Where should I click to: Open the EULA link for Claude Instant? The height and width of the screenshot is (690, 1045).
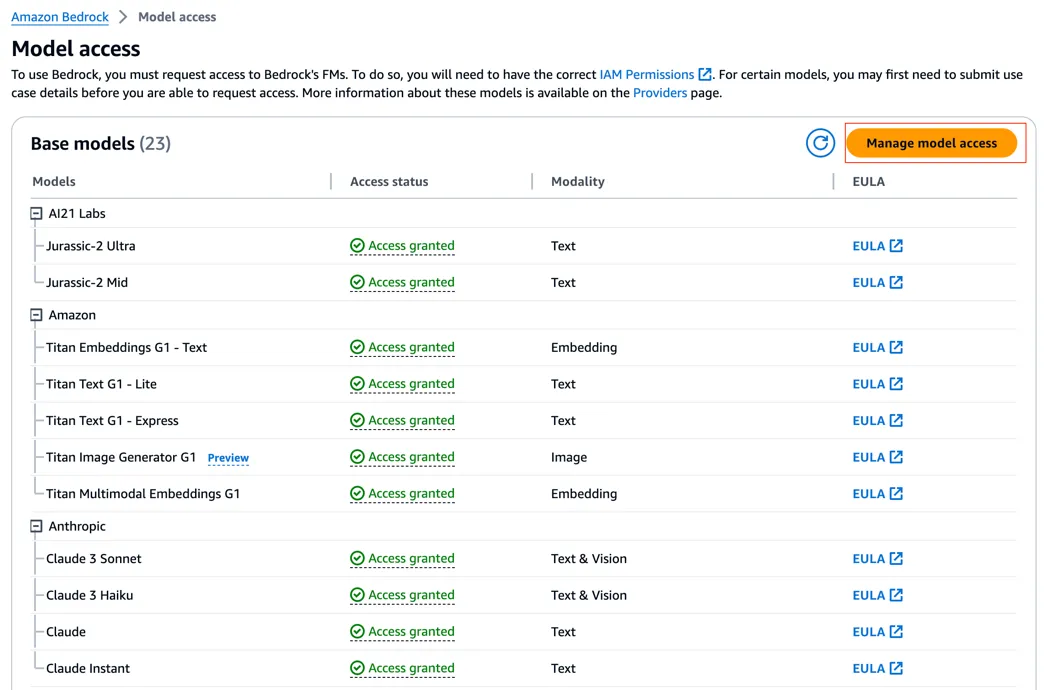[877, 669]
